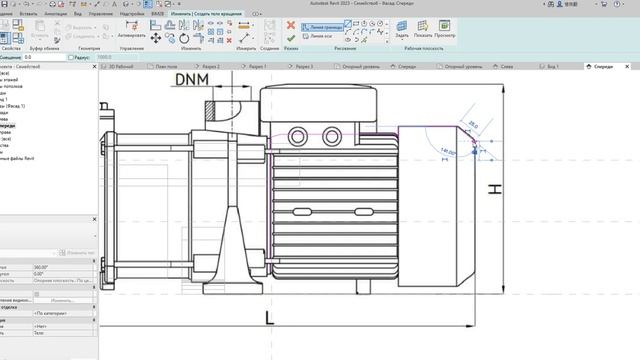Select the Trim/Extend tool icon

198,38
